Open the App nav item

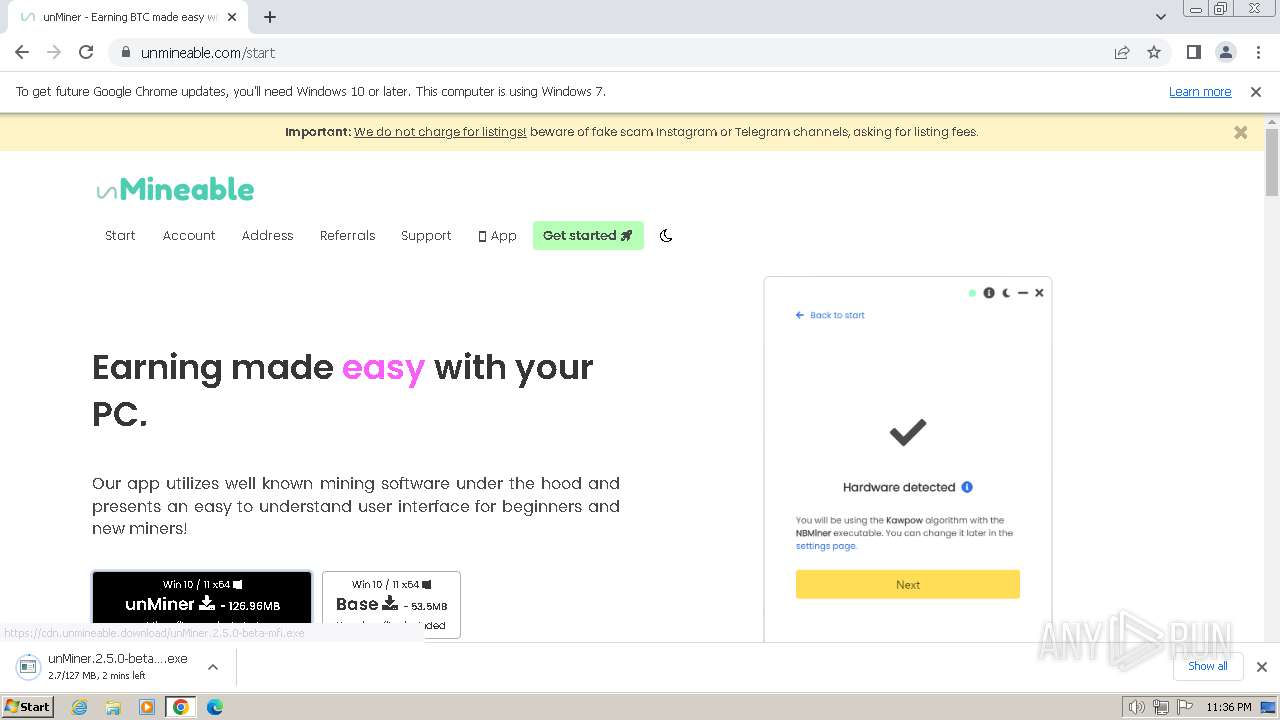(497, 236)
